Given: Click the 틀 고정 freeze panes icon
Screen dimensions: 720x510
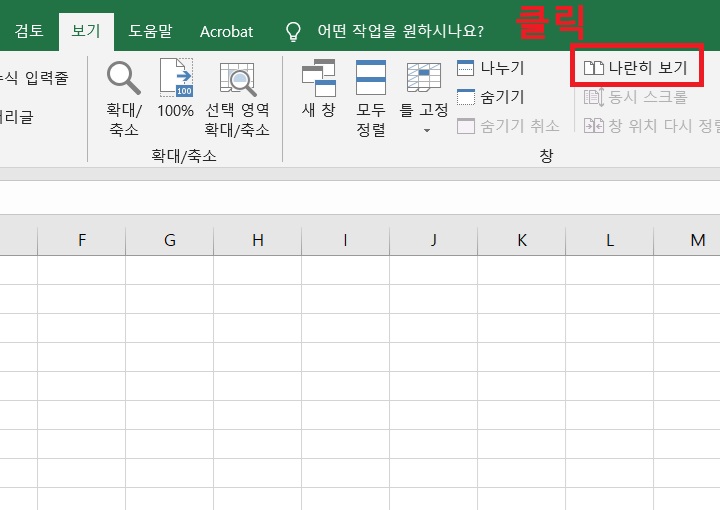Looking at the screenshot, I should [x=423, y=78].
